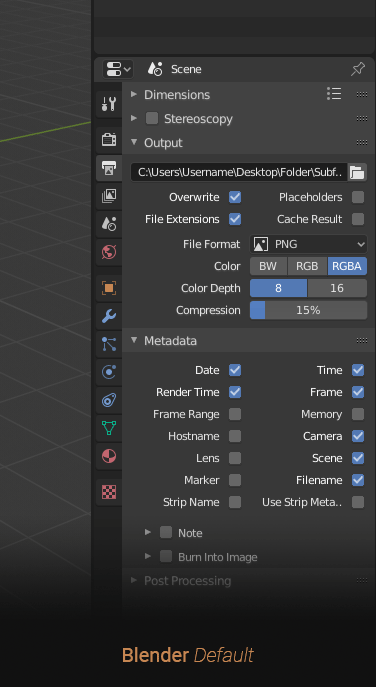Open the File Format PNG dropdown

tap(309, 244)
